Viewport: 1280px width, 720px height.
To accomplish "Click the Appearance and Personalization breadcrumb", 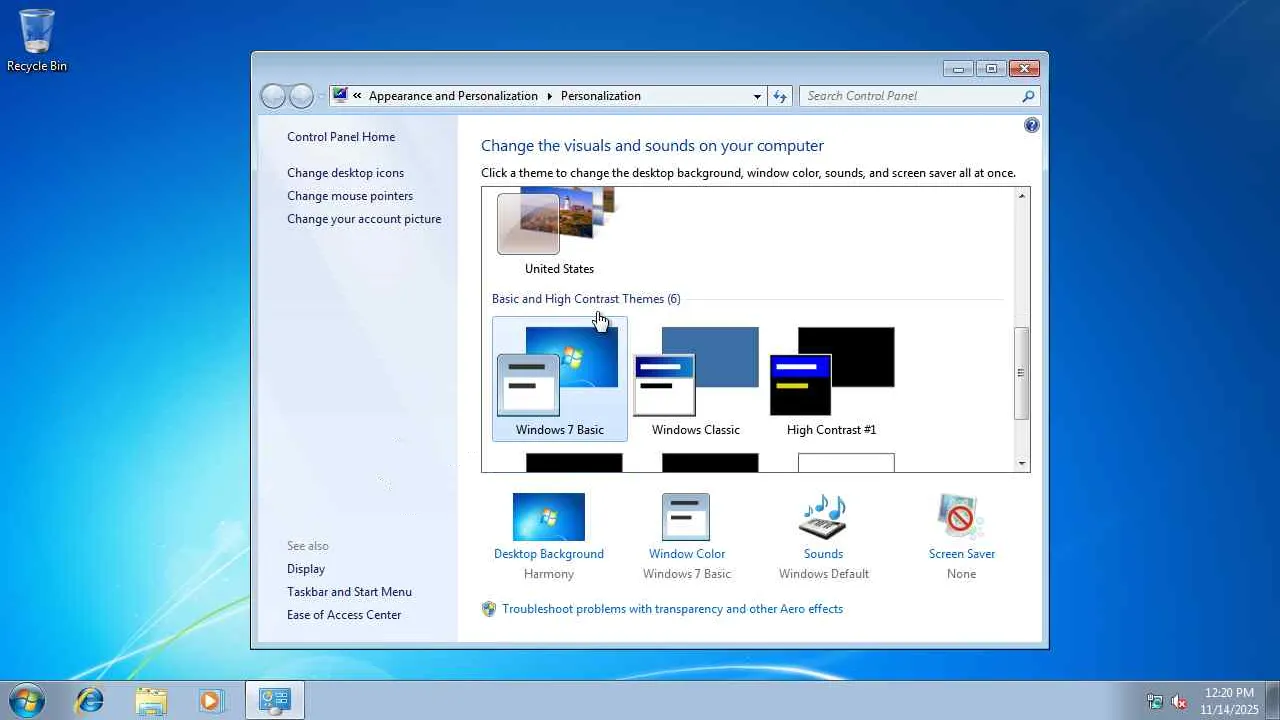I will (453, 96).
